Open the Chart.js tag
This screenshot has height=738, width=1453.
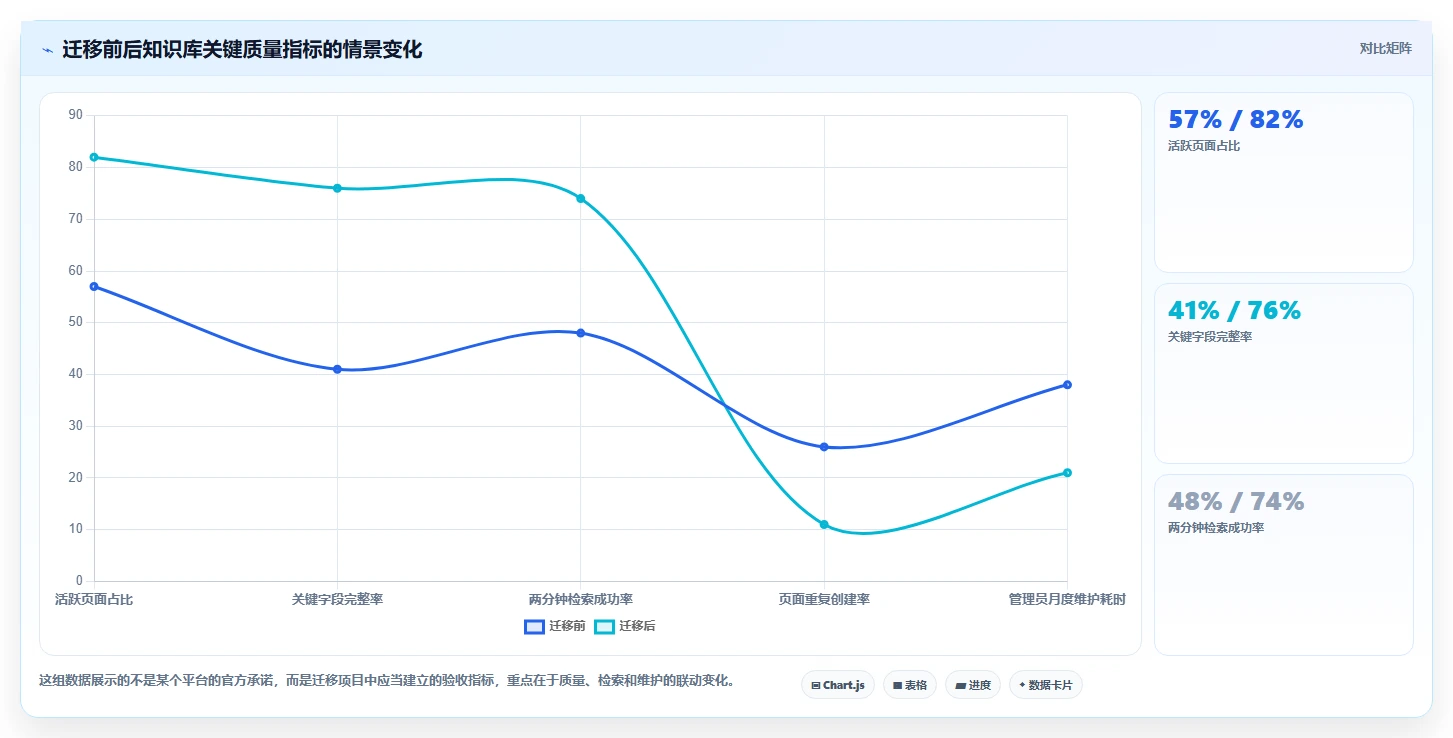click(838, 685)
